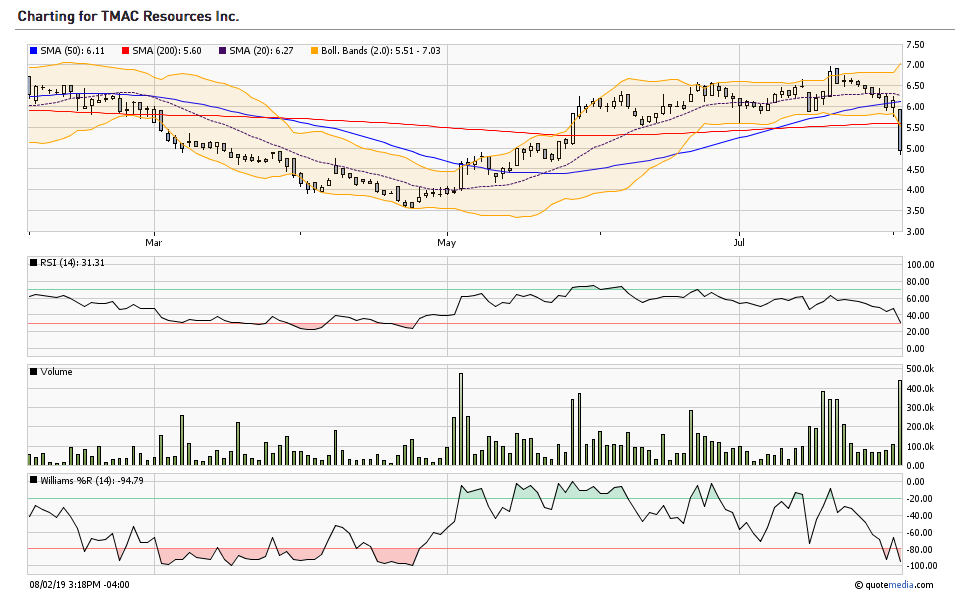
Task: Click the last volume bar at far right
Action: click(x=899, y=423)
